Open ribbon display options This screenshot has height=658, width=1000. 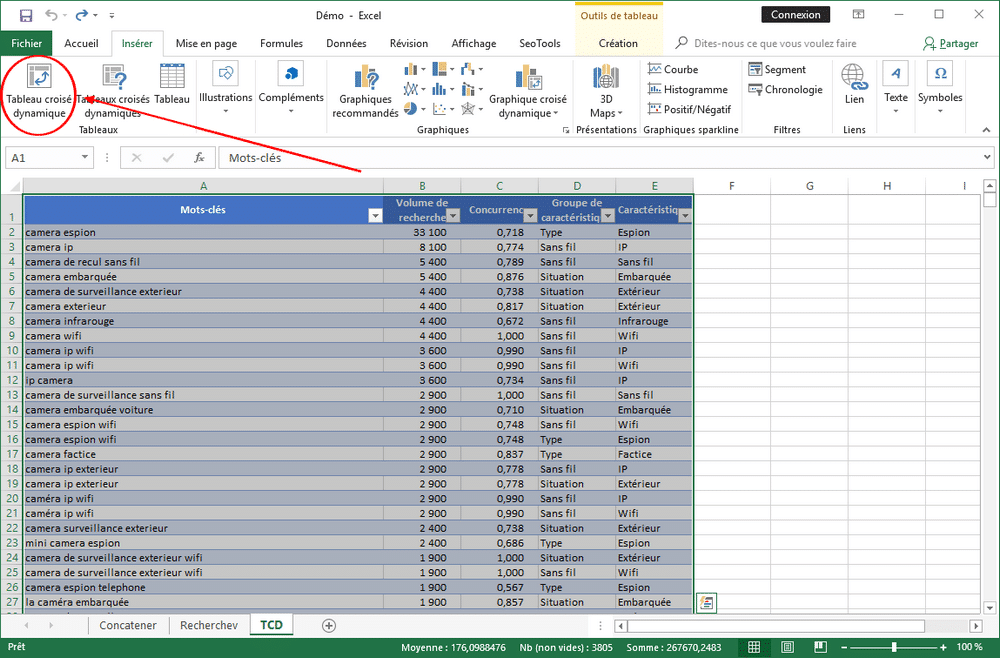tap(859, 15)
